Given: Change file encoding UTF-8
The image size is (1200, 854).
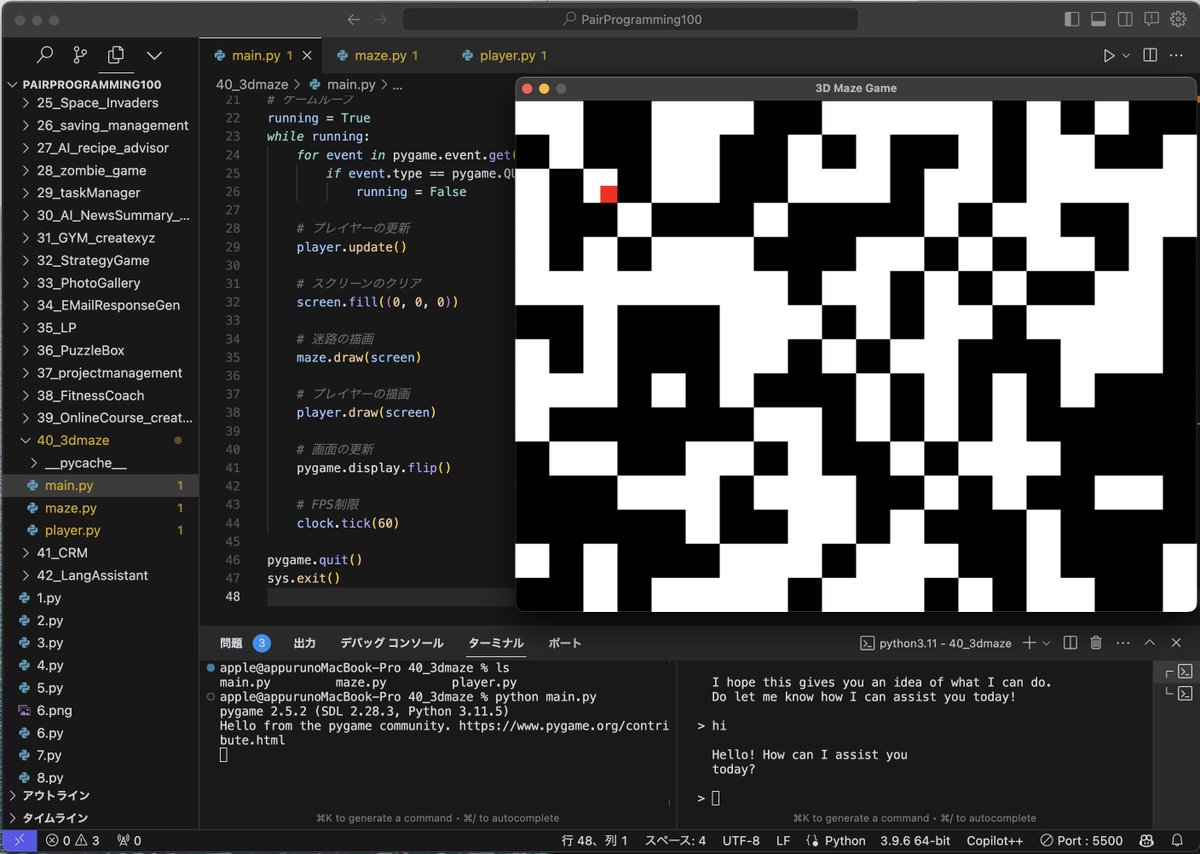Looking at the screenshot, I should [x=741, y=841].
